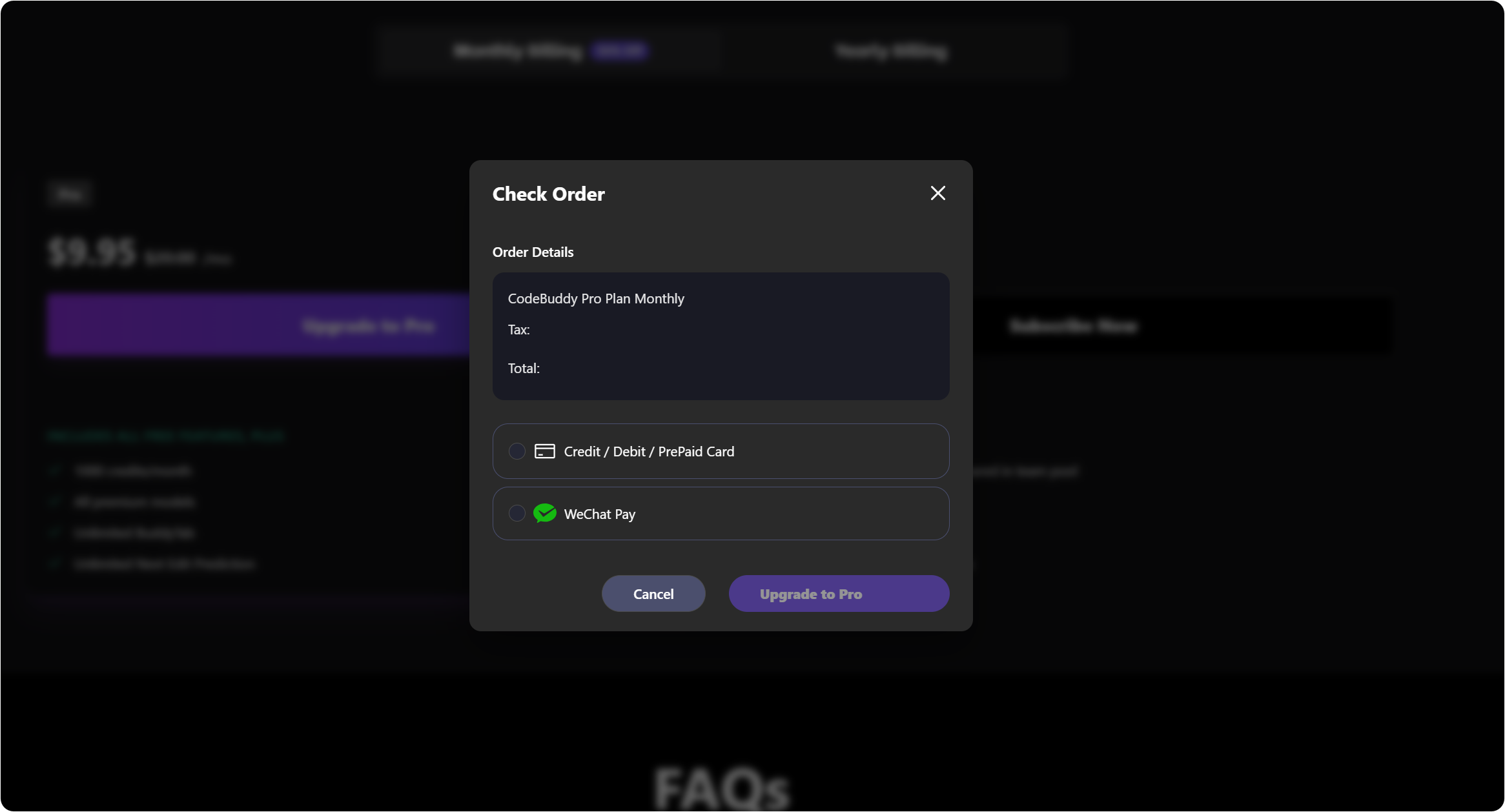Click the Tax line in order details
The width and height of the screenshot is (1505, 812).
(x=518, y=330)
